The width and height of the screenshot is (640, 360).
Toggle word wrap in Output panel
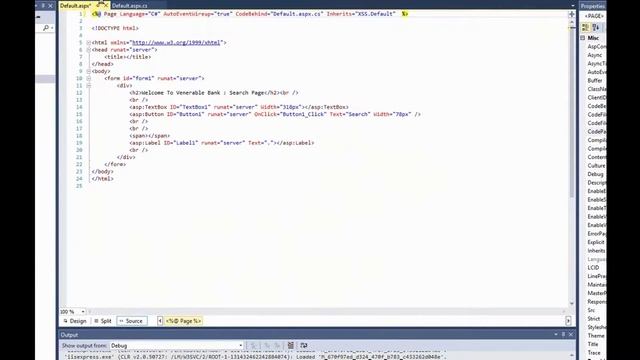(x=304, y=345)
